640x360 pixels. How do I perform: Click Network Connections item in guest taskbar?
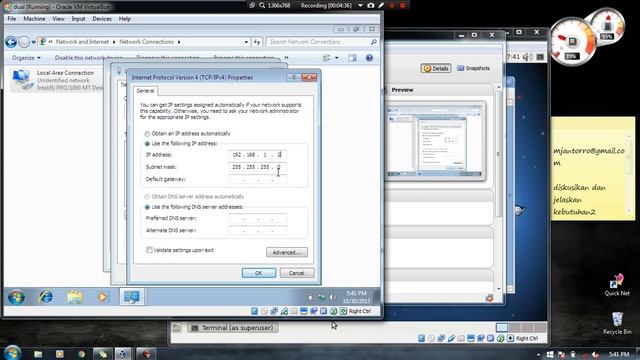(x=132, y=297)
